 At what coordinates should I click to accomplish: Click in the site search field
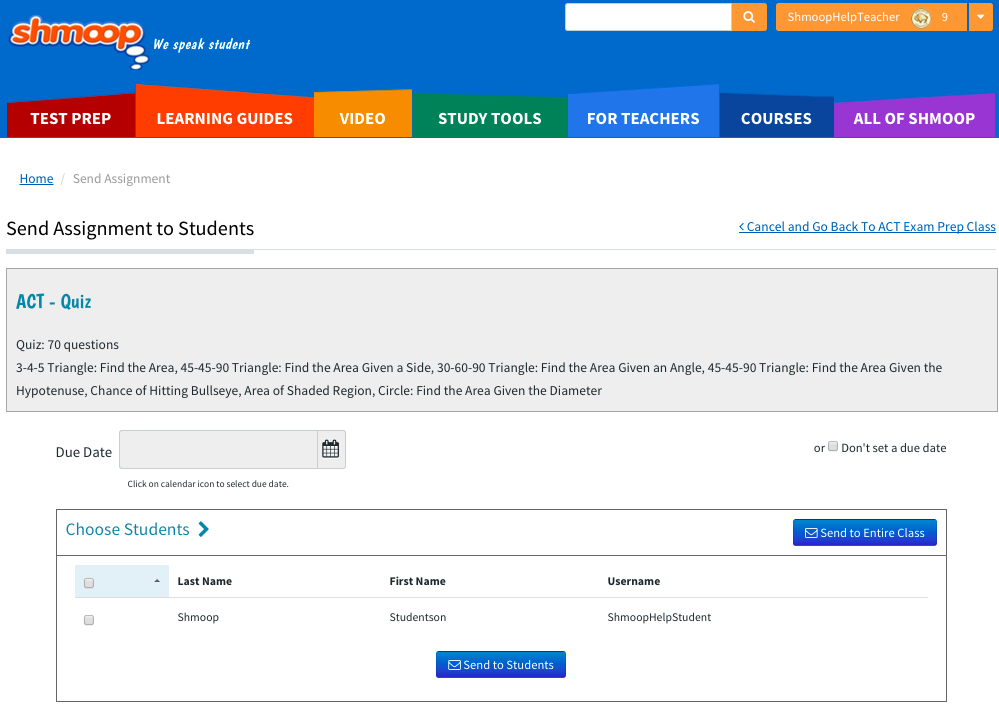648,17
